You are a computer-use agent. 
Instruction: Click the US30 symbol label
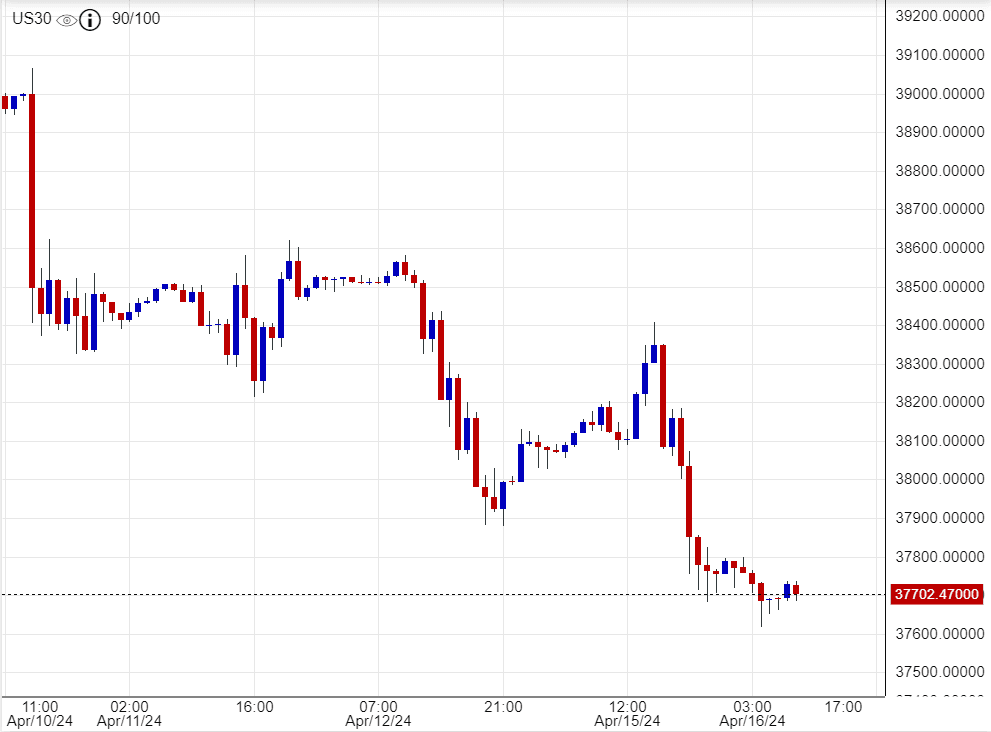click(31, 19)
